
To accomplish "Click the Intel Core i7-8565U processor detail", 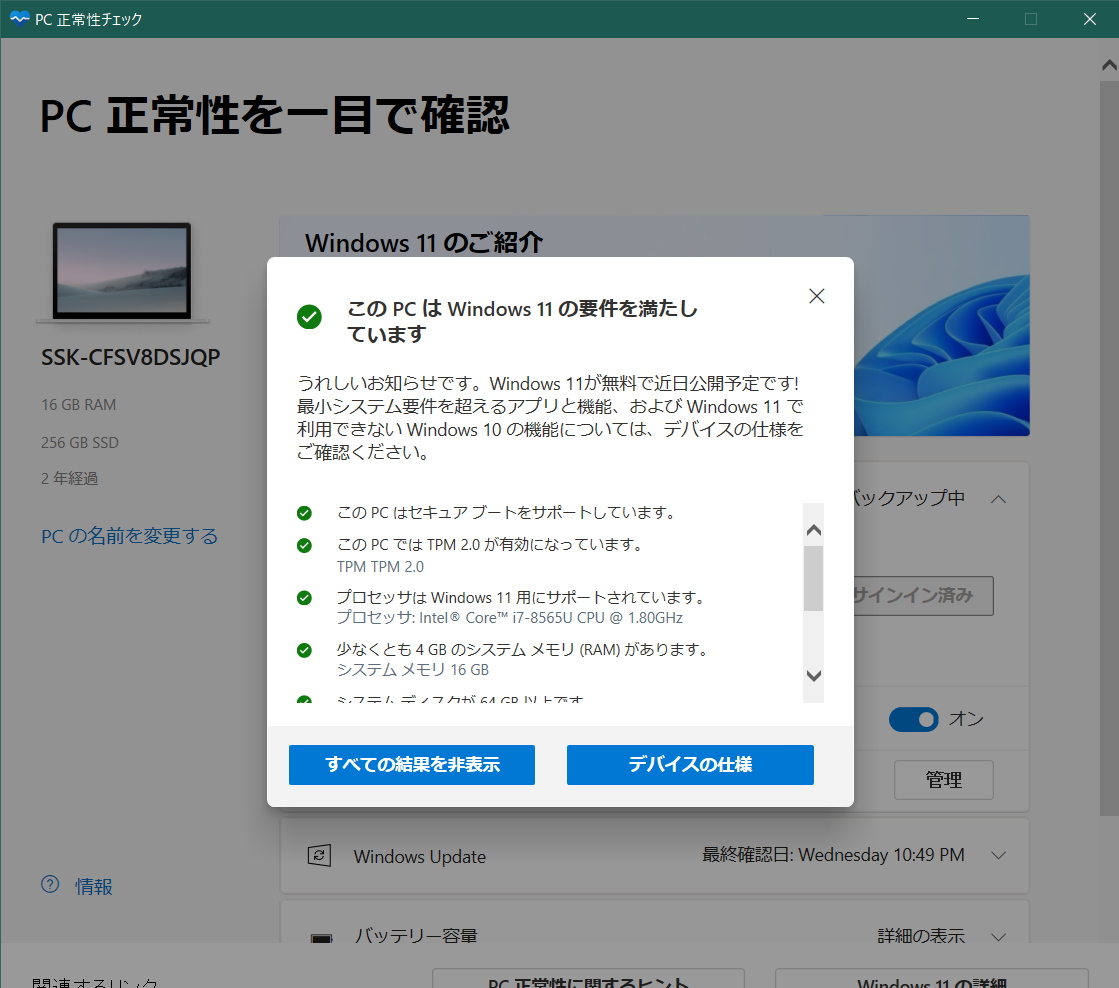I will pyautogui.click(x=510, y=618).
